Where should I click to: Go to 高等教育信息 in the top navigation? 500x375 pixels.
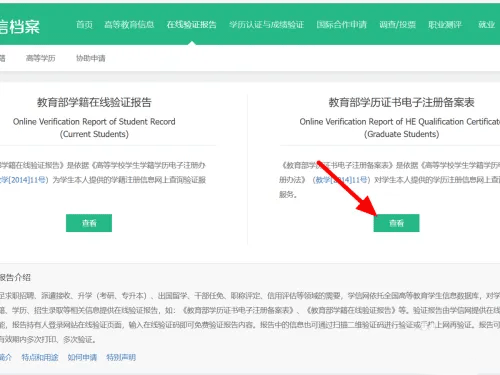(129, 25)
